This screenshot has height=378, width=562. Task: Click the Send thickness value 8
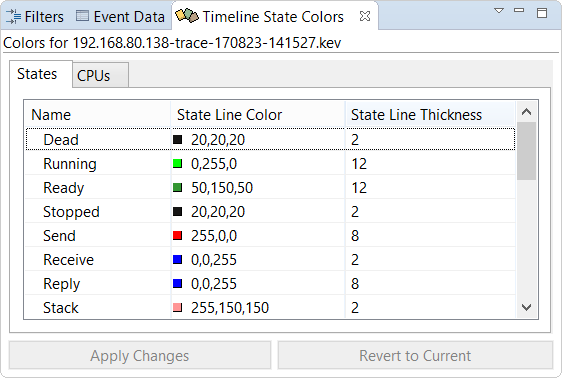click(x=355, y=236)
